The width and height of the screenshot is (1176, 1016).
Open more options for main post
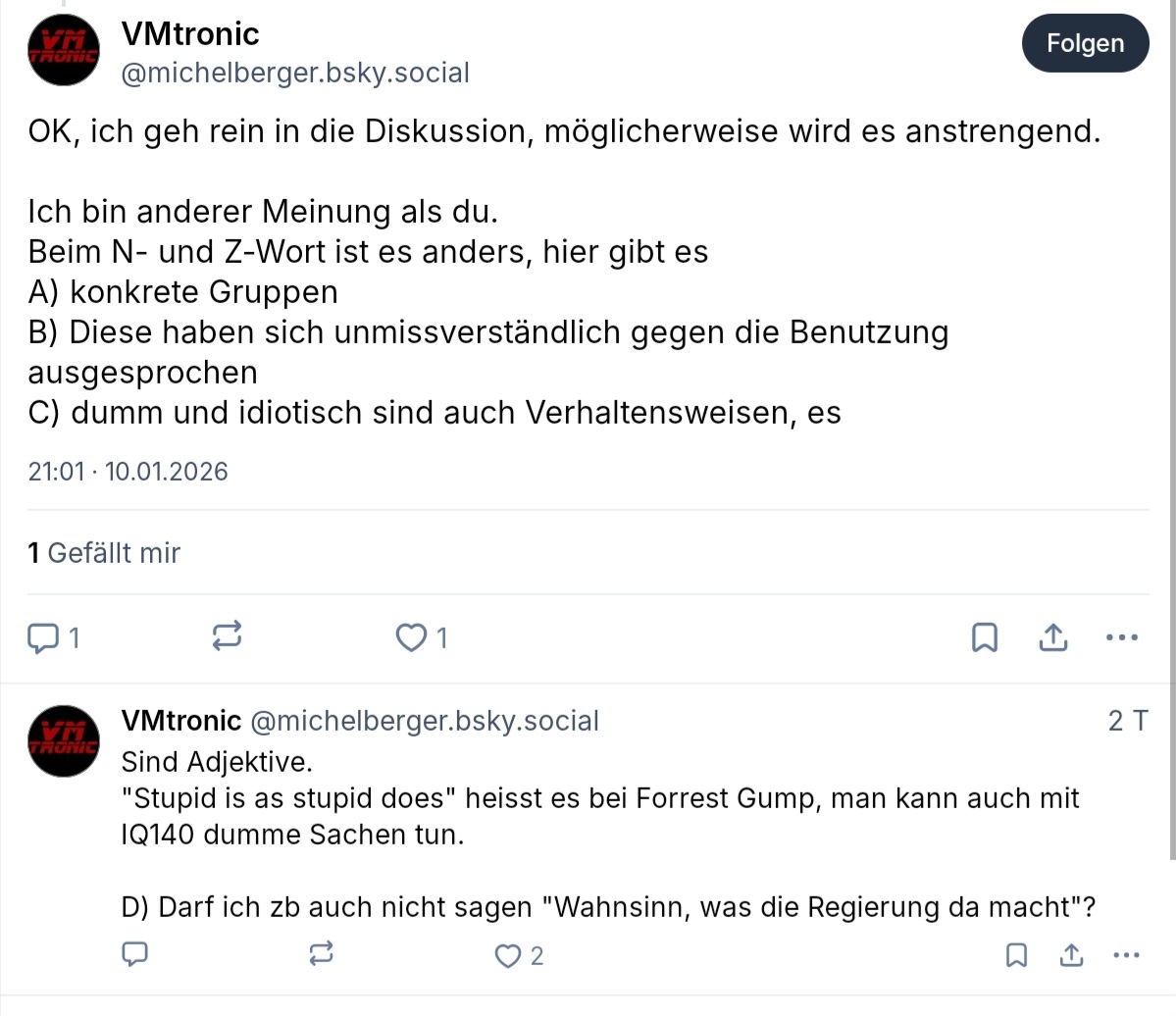[1121, 638]
